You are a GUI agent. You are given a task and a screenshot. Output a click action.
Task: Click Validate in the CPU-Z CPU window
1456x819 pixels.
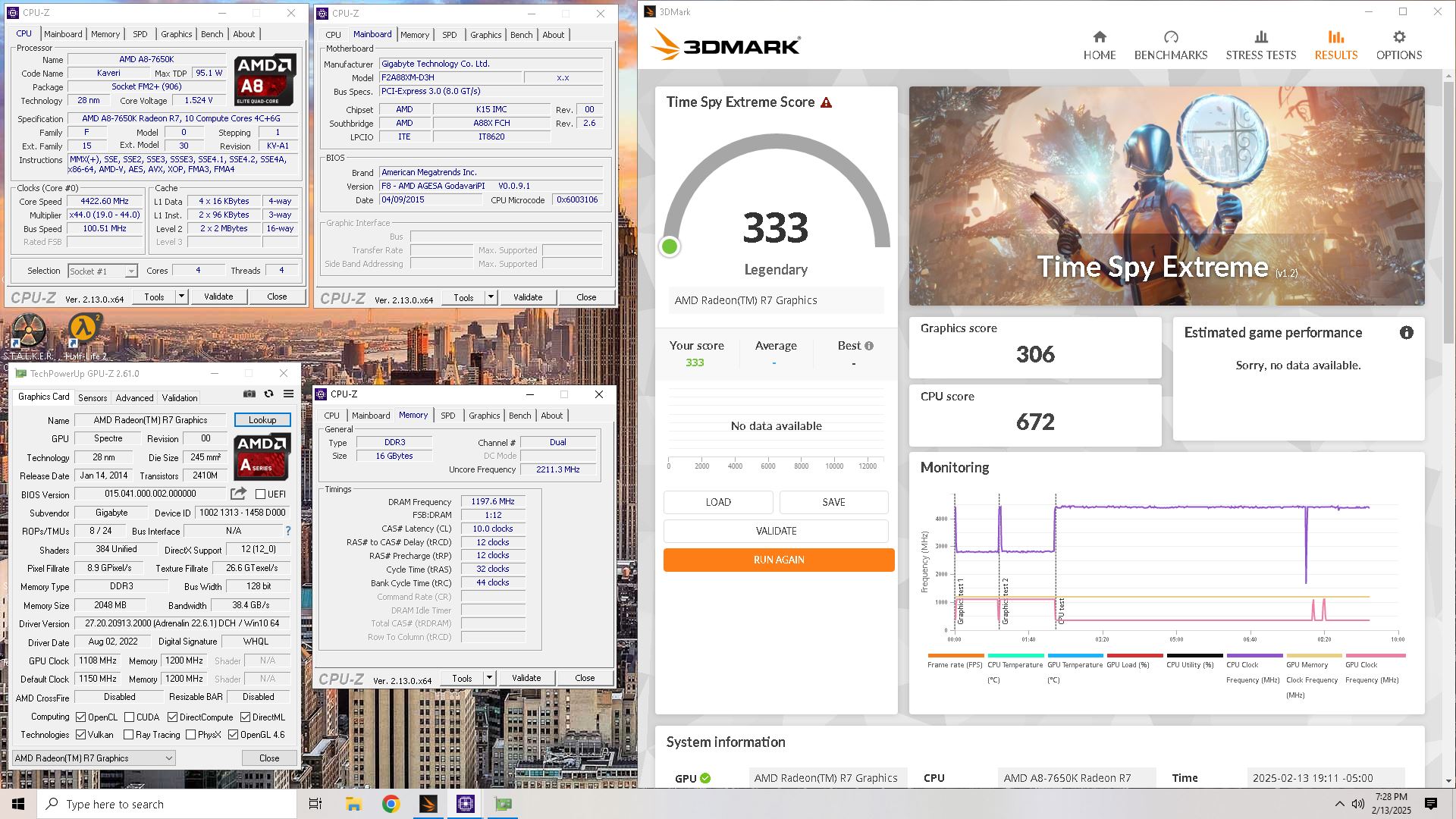(218, 297)
